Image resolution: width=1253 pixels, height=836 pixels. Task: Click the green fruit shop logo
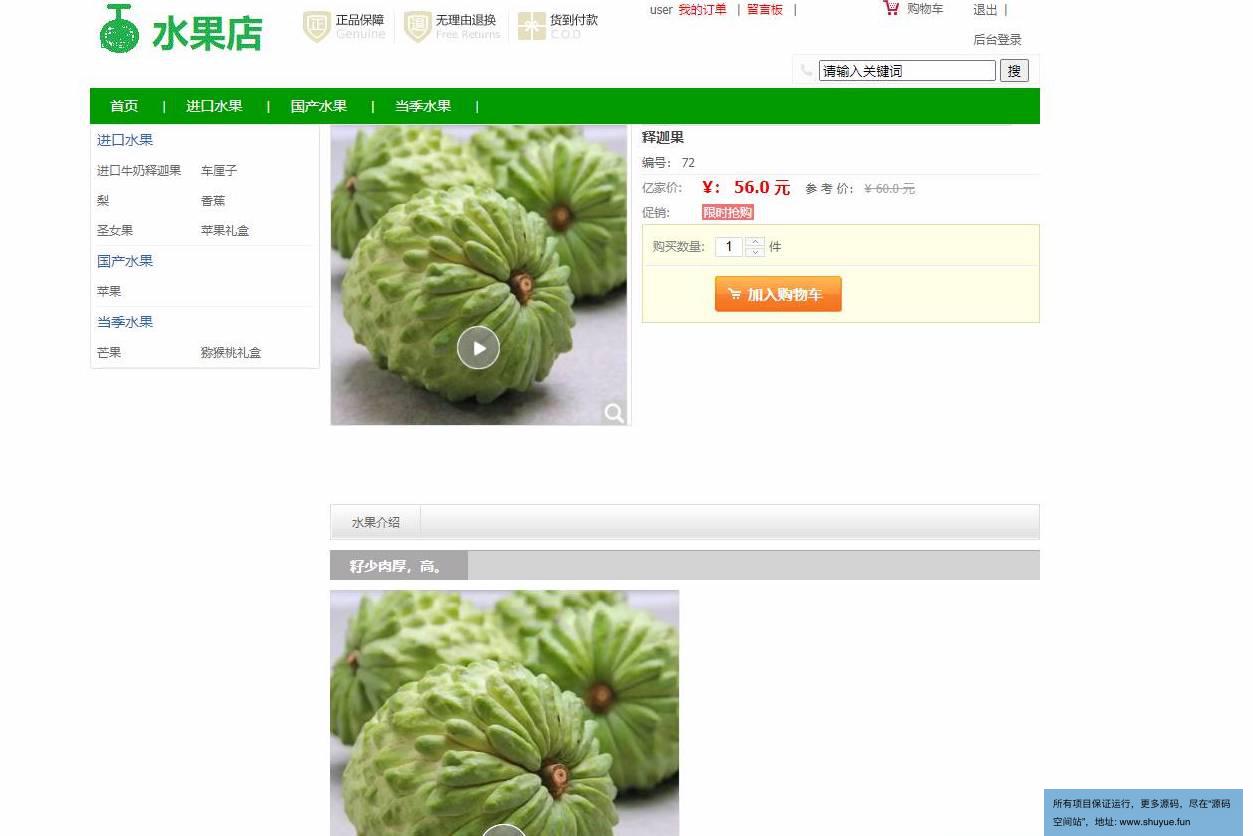pyautogui.click(x=181, y=30)
